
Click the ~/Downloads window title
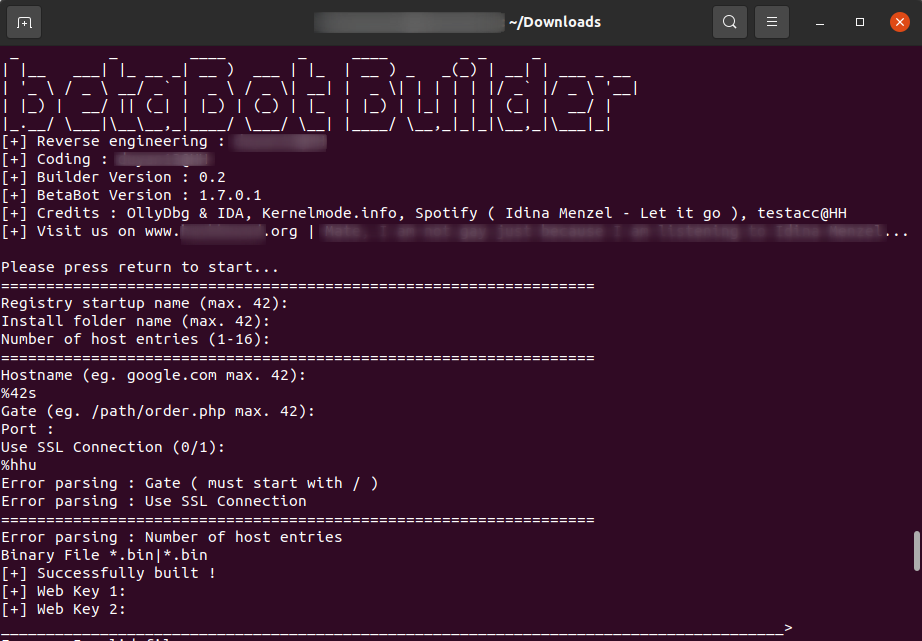coord(554,21)
